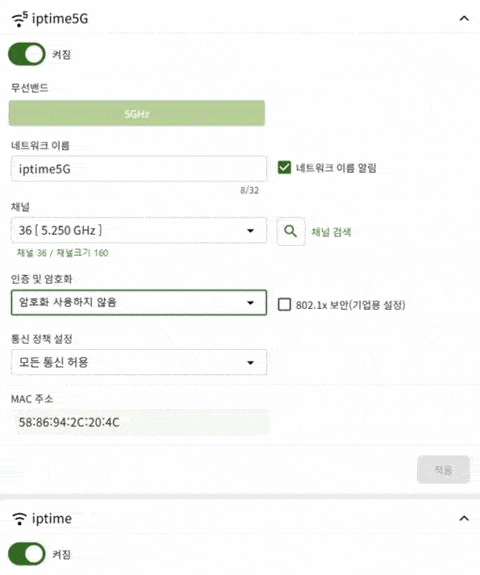Image resolution: width=480 pixels, height=575 pixels.
Task: Enable the 802.1x 보안 checkbox
Action: (x=284, y=304)
